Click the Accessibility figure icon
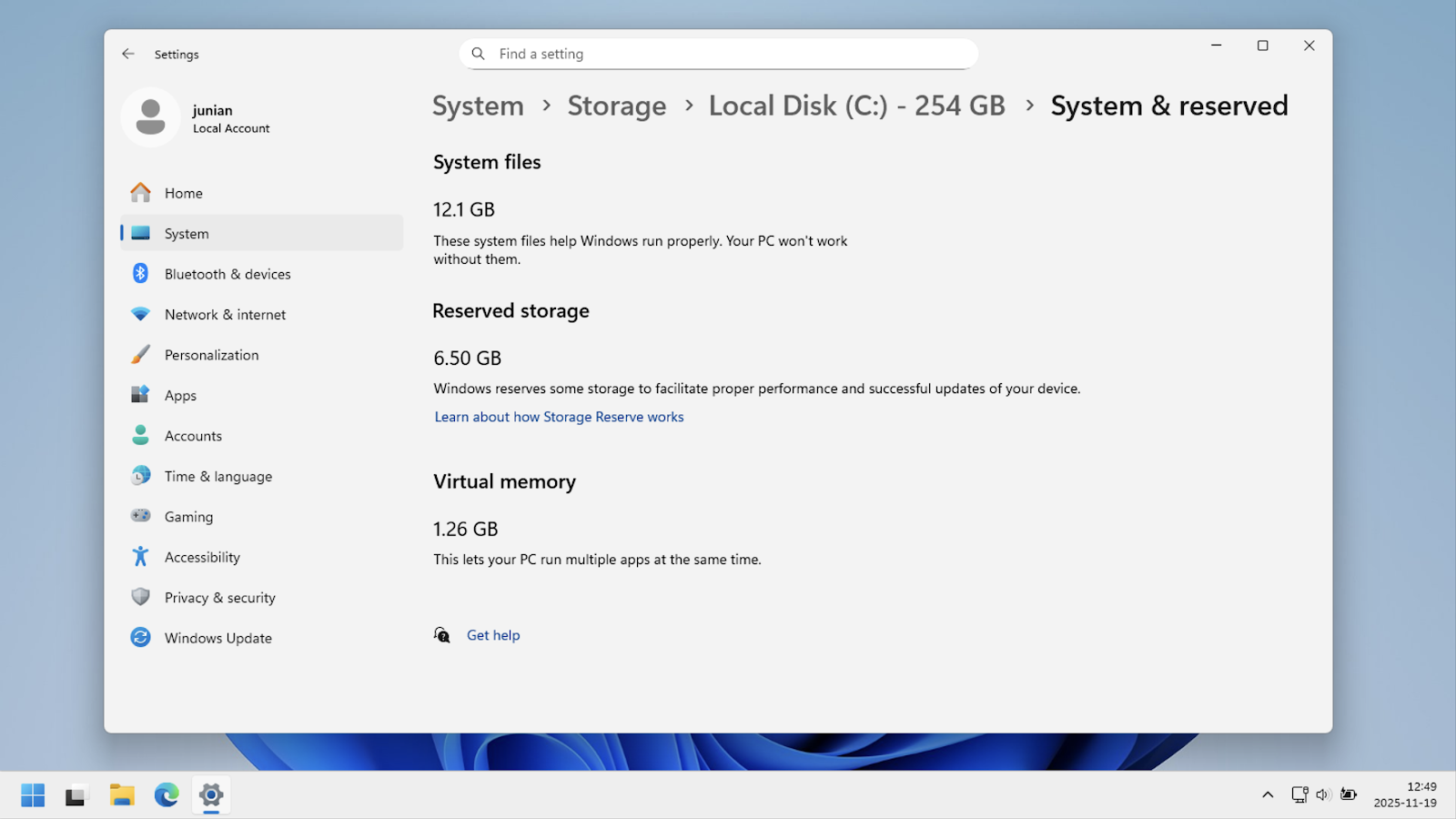Image resolution: width=1456 pixels, height=819 pixels. pyautogui.click(x=140, y=556)
